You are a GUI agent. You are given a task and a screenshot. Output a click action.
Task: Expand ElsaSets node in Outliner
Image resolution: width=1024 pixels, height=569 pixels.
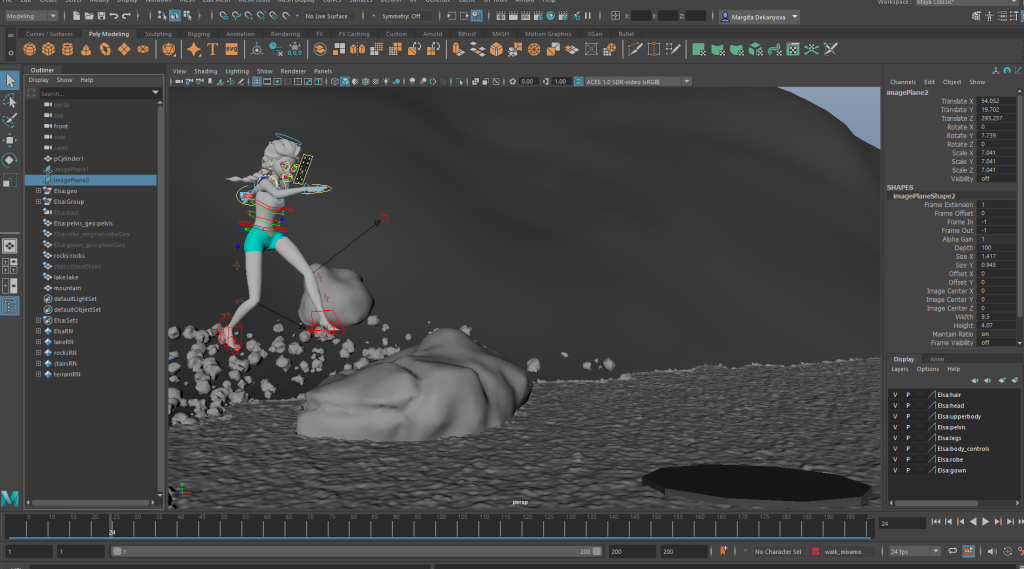[38, 320]
